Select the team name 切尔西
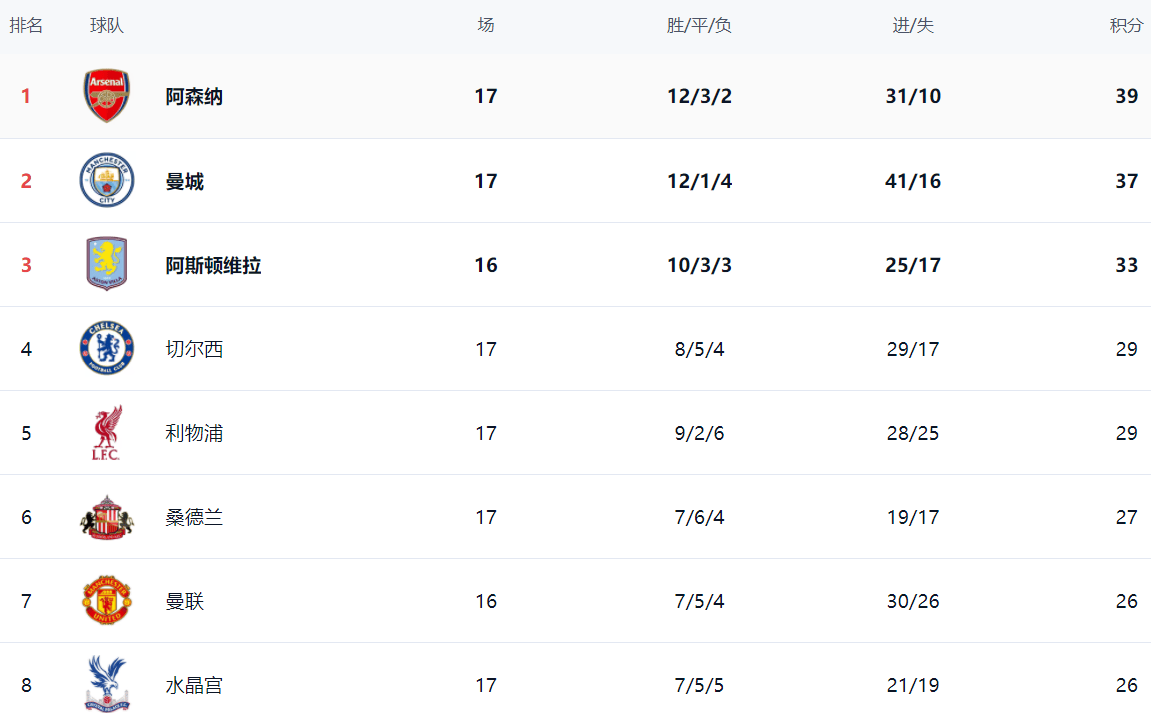This screenshot has height=724, width=1151. 194,349
